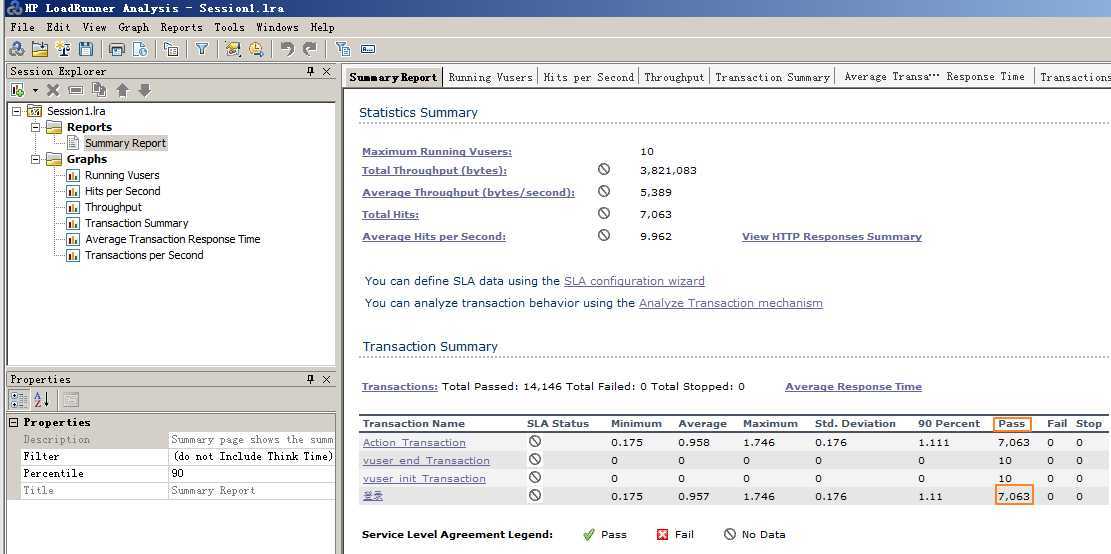This screenshot has width=1111, height=554.
Task: Collapse the Graphs tree node
Action: point(34,159)
